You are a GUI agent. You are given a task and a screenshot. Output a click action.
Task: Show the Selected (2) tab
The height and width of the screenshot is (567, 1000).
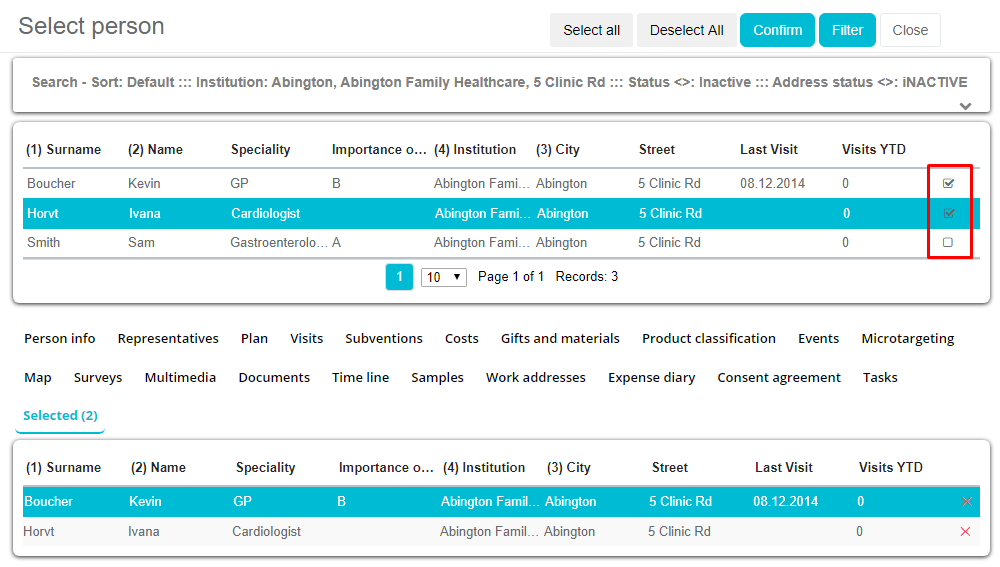point(60,416)
